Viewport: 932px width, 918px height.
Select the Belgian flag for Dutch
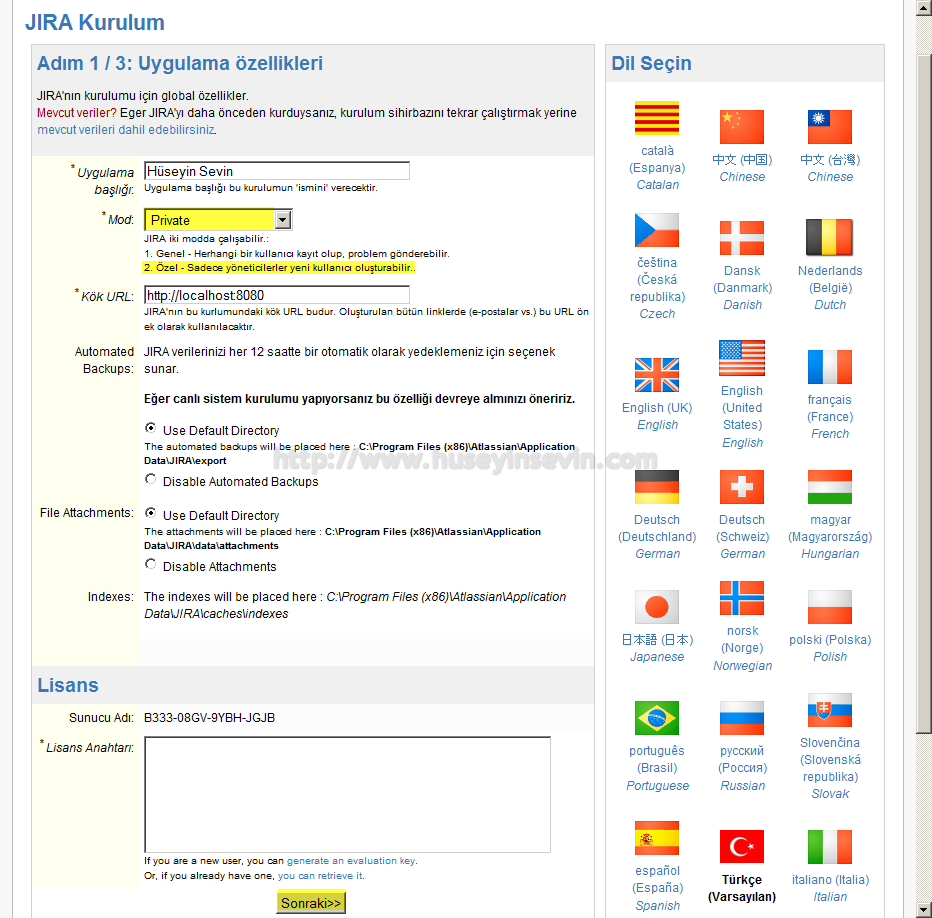[x=830, y=237]
